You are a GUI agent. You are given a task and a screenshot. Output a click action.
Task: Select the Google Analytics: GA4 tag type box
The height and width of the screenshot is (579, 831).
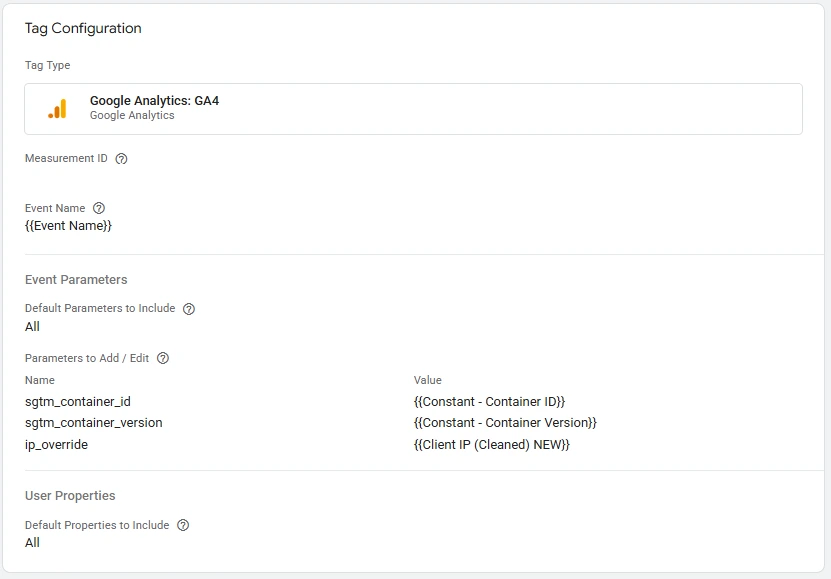(413, 108)
